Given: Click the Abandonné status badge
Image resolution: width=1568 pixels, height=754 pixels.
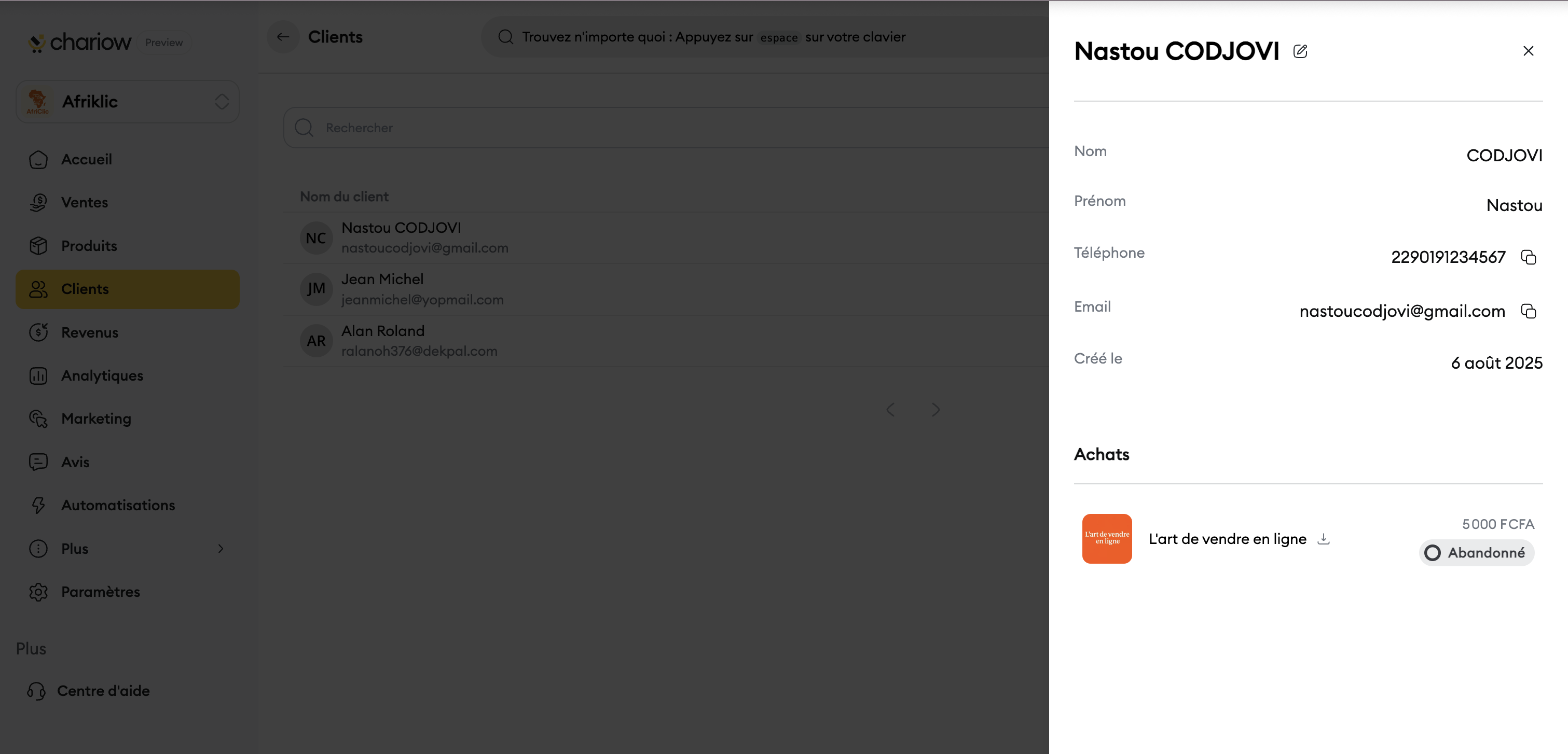Looking at the screenshot, I should point(1476,553).
